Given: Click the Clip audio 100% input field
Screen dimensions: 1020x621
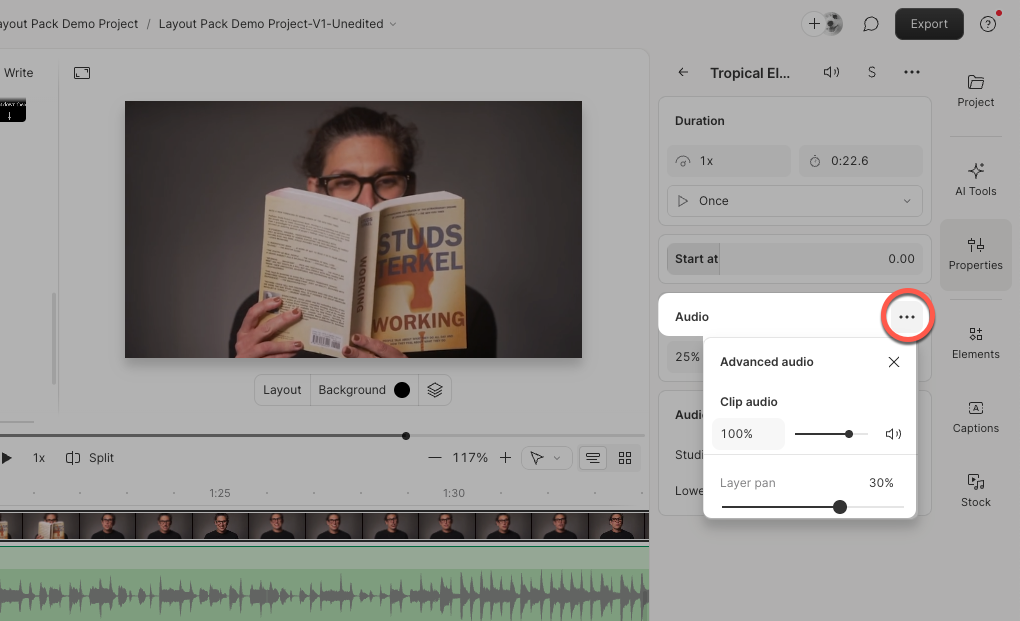Looking at the screenshot, I should coord(747,433).
